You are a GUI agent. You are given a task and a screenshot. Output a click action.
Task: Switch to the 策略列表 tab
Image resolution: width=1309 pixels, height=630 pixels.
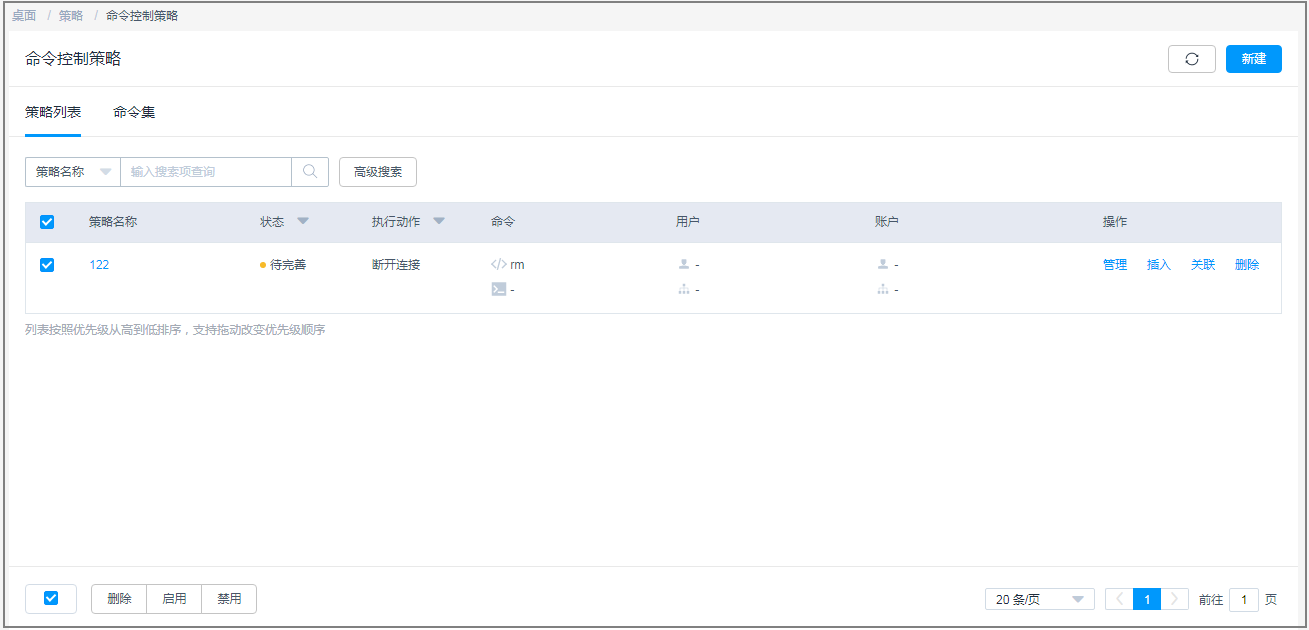[53, 112]
